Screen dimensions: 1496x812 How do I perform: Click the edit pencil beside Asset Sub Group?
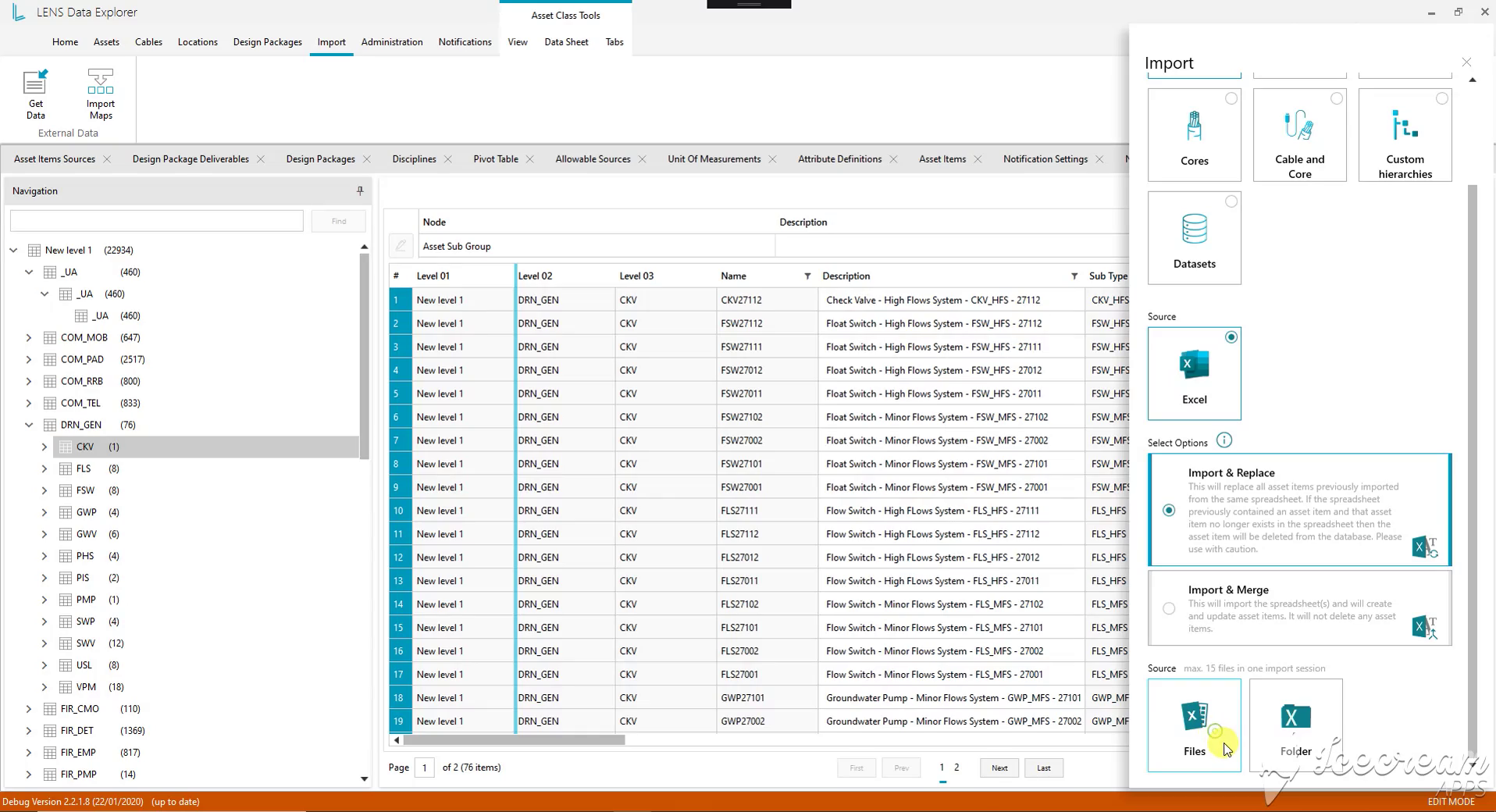click(401, 246)
